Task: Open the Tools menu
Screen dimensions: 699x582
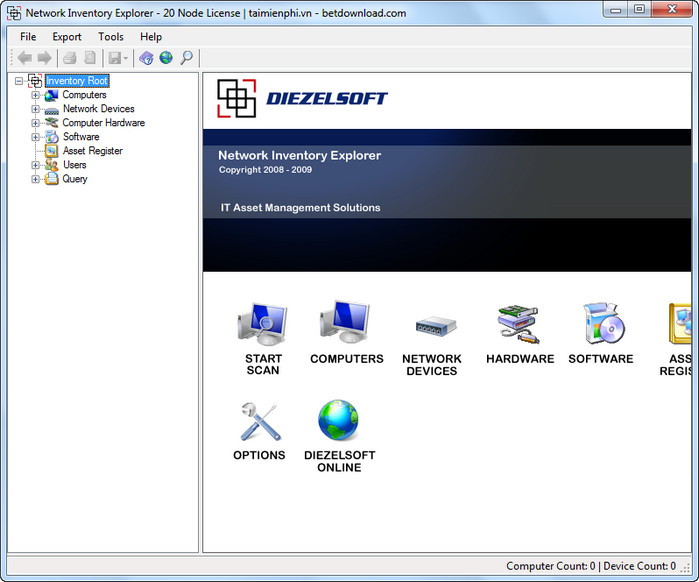Action: click(111, 37)
